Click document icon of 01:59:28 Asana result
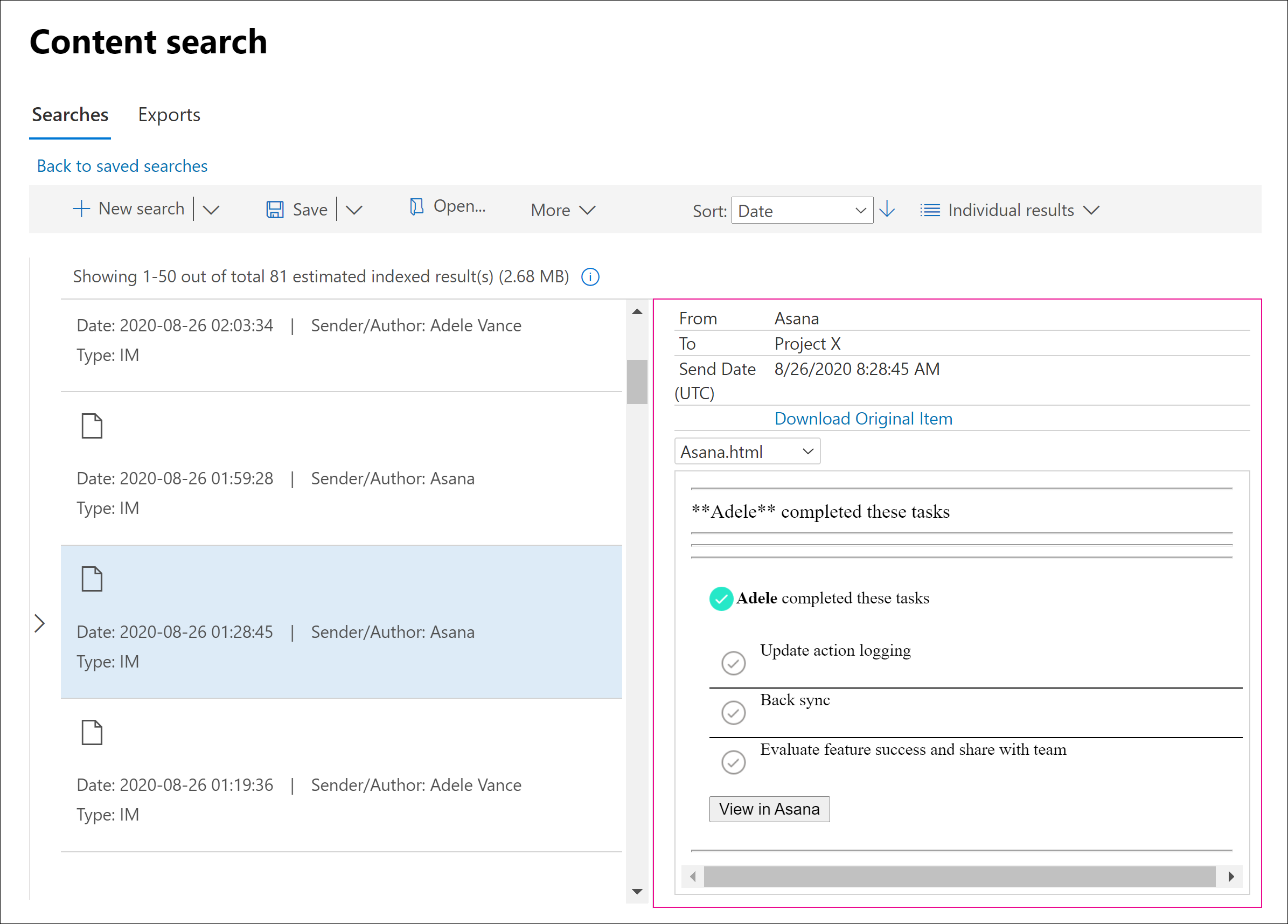The image size is (1288, 924). click(x=92, y=426)
